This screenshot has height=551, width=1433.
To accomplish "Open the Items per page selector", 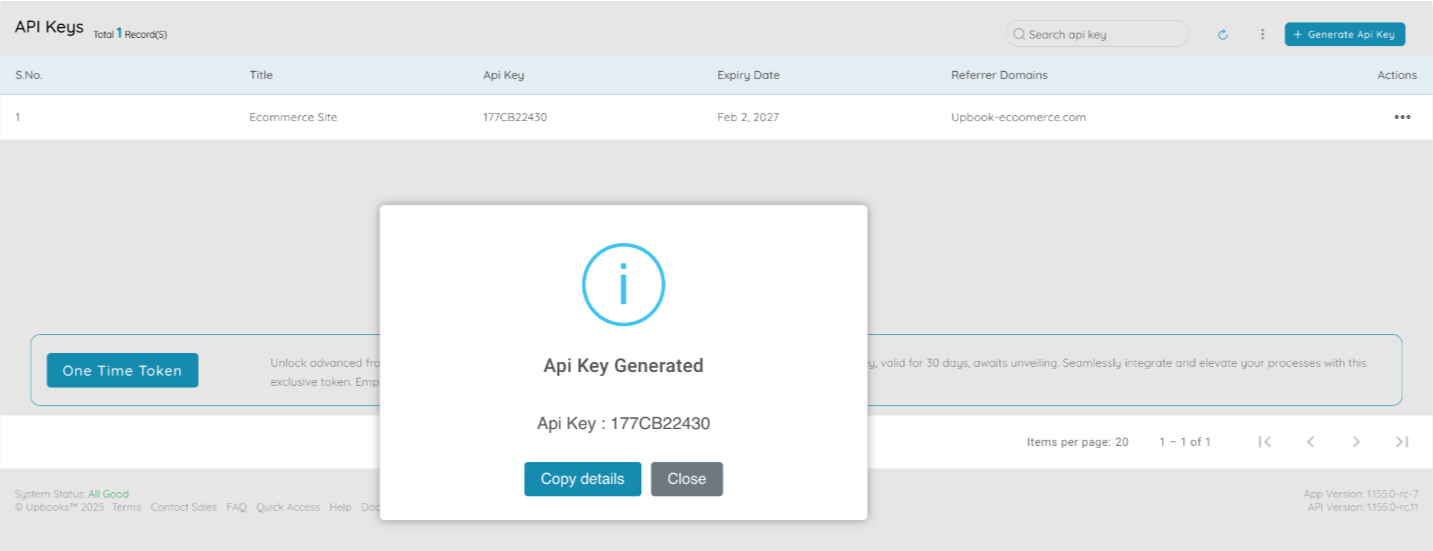I will (1077, 442).
